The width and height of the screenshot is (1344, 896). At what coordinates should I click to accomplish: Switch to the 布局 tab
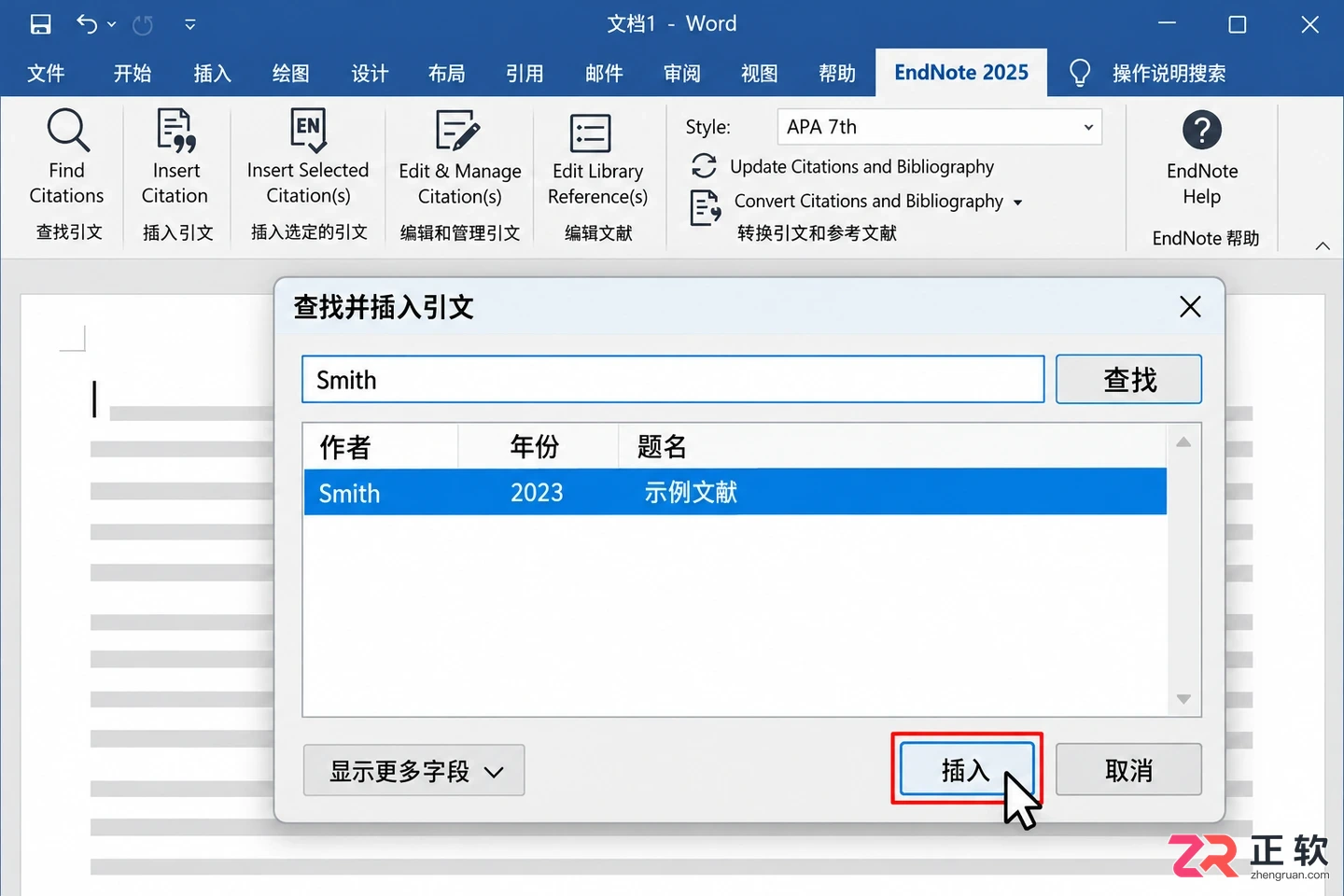click(446, 74)
